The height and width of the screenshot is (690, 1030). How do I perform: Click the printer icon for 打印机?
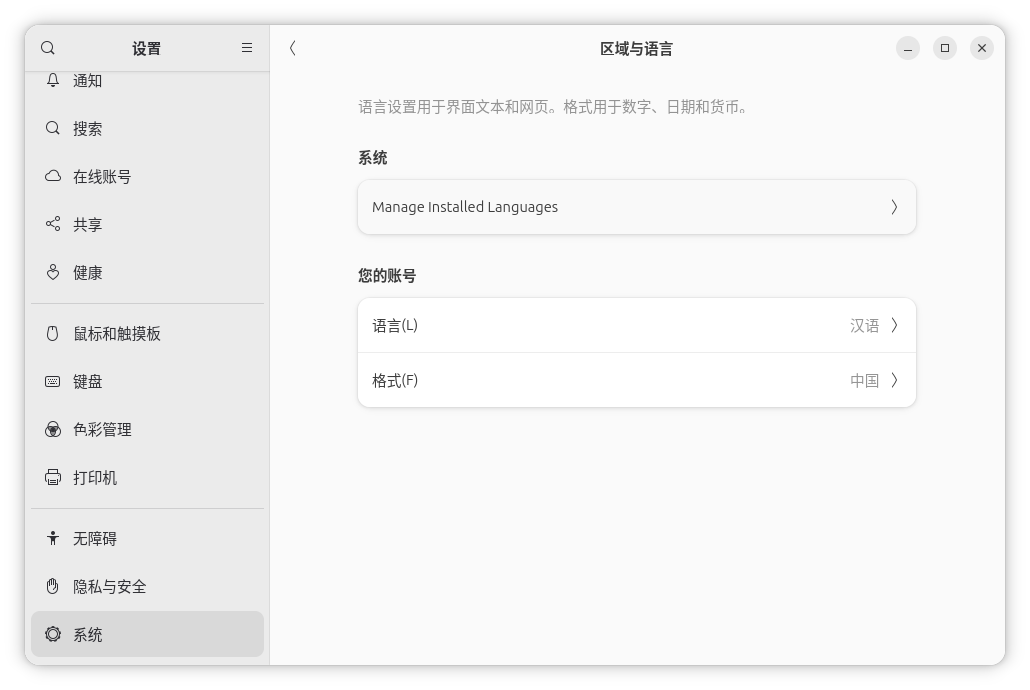(53, 478)
